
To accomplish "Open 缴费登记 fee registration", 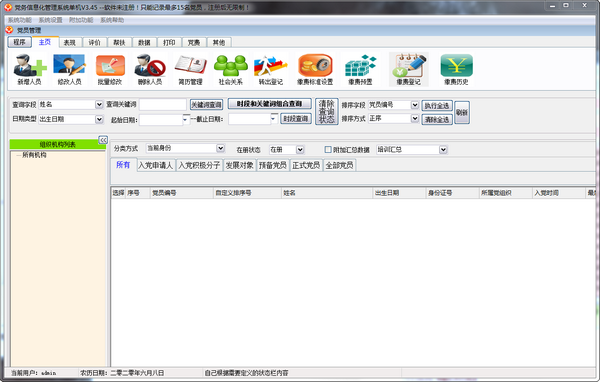I will point(408,69).
